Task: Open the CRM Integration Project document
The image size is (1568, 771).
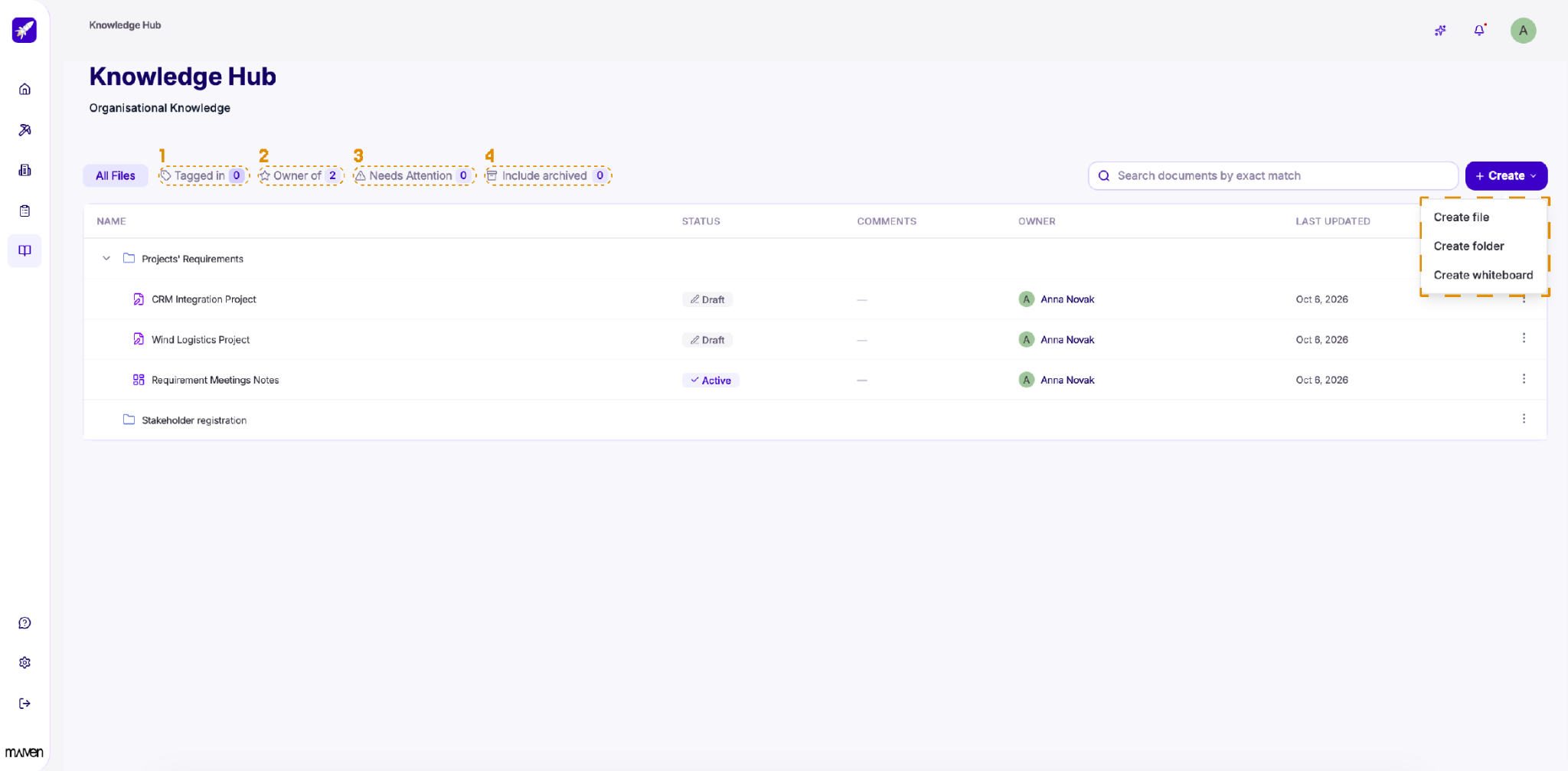Action: pyautogui.click(x=204, y=299)
